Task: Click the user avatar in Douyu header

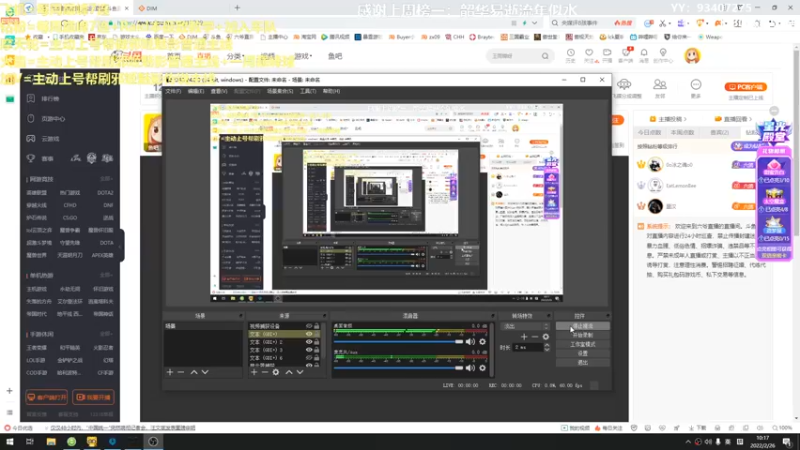Action: pyautogui.click(x=692, y=56)
